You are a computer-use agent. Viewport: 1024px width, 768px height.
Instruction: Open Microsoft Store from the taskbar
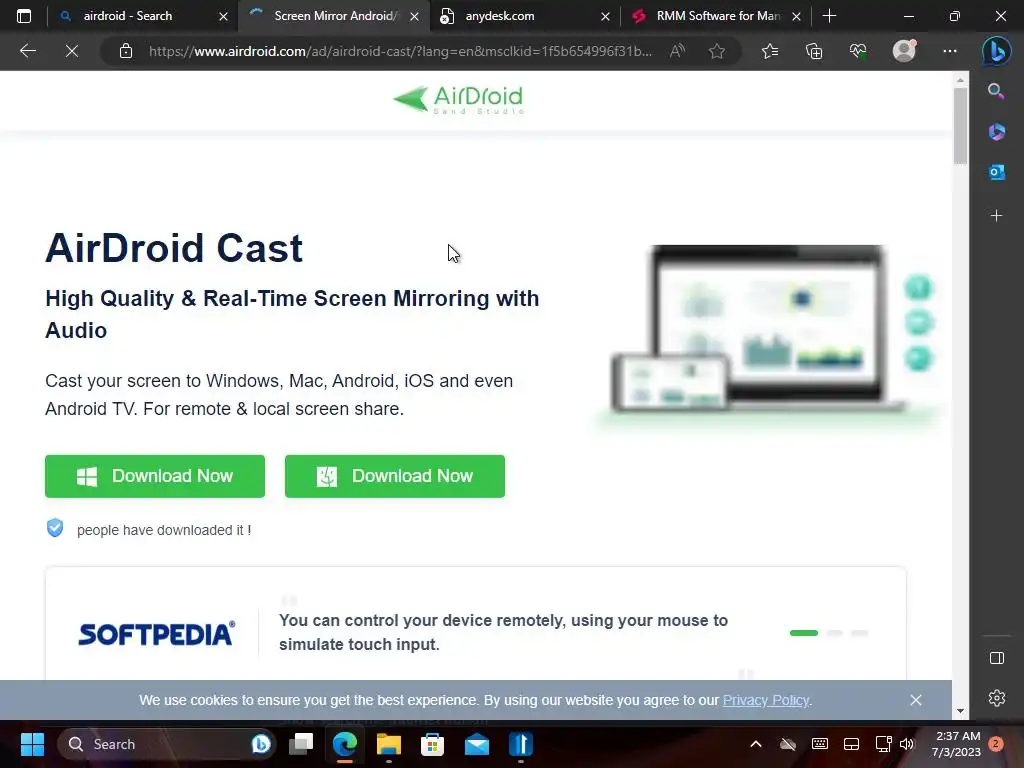click(x=432, y=744)
